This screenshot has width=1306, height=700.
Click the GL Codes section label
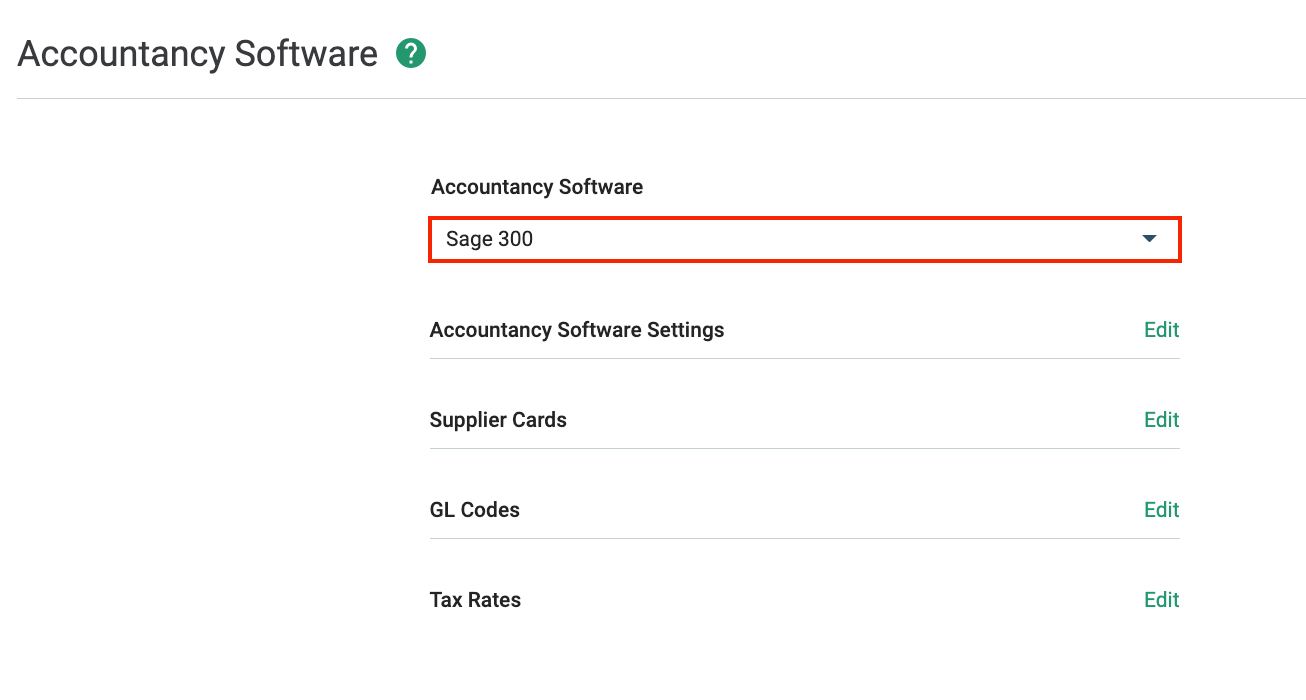coord(474,509)
